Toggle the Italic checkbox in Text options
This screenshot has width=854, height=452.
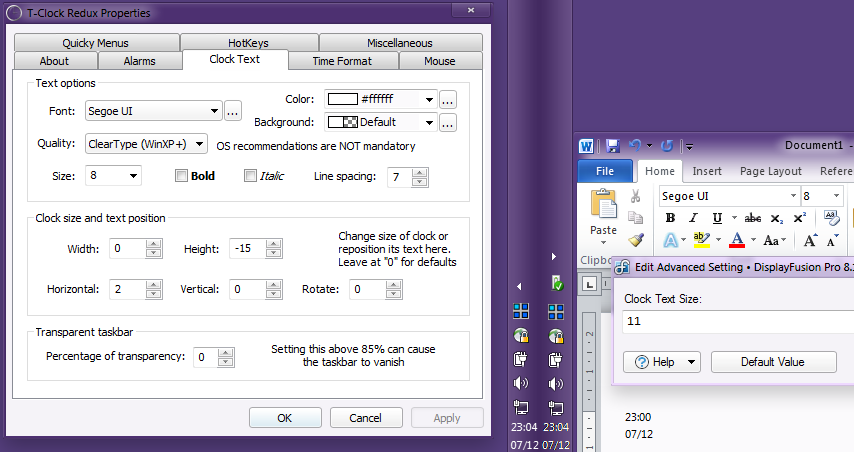pyautogui.click(x=251, y=176)
